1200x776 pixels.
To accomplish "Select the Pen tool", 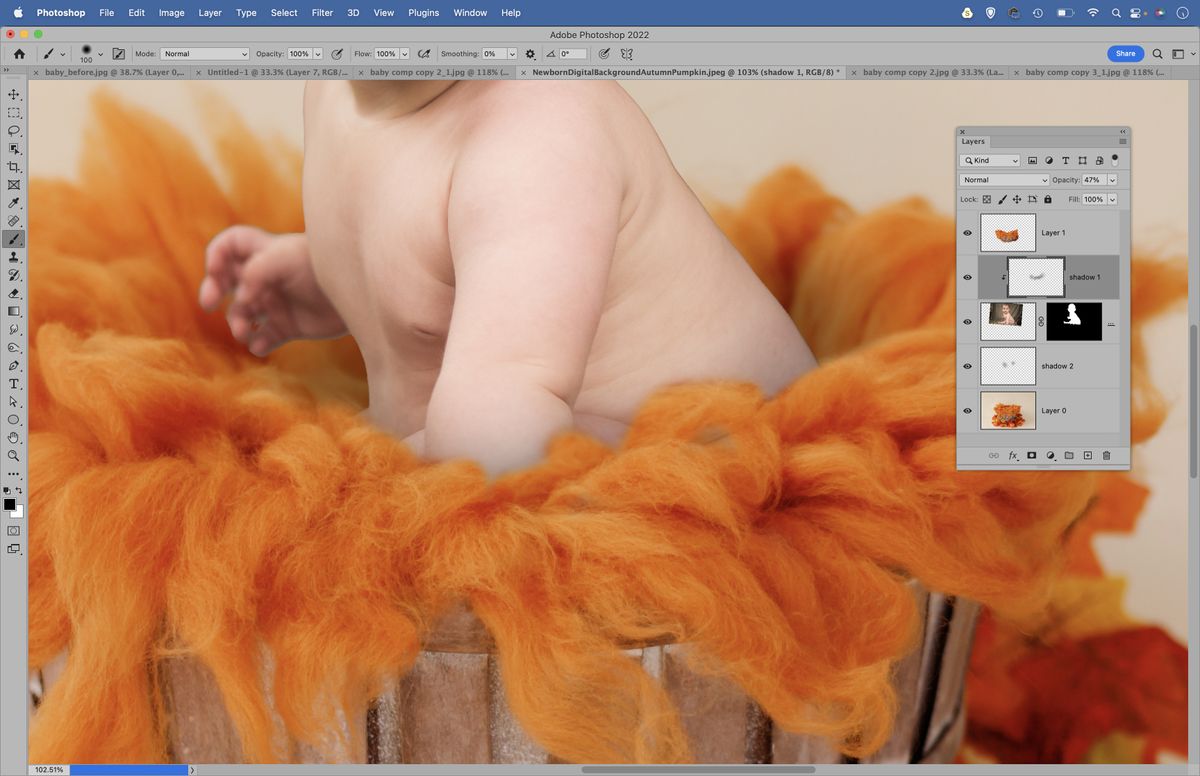I will point(14,366).
